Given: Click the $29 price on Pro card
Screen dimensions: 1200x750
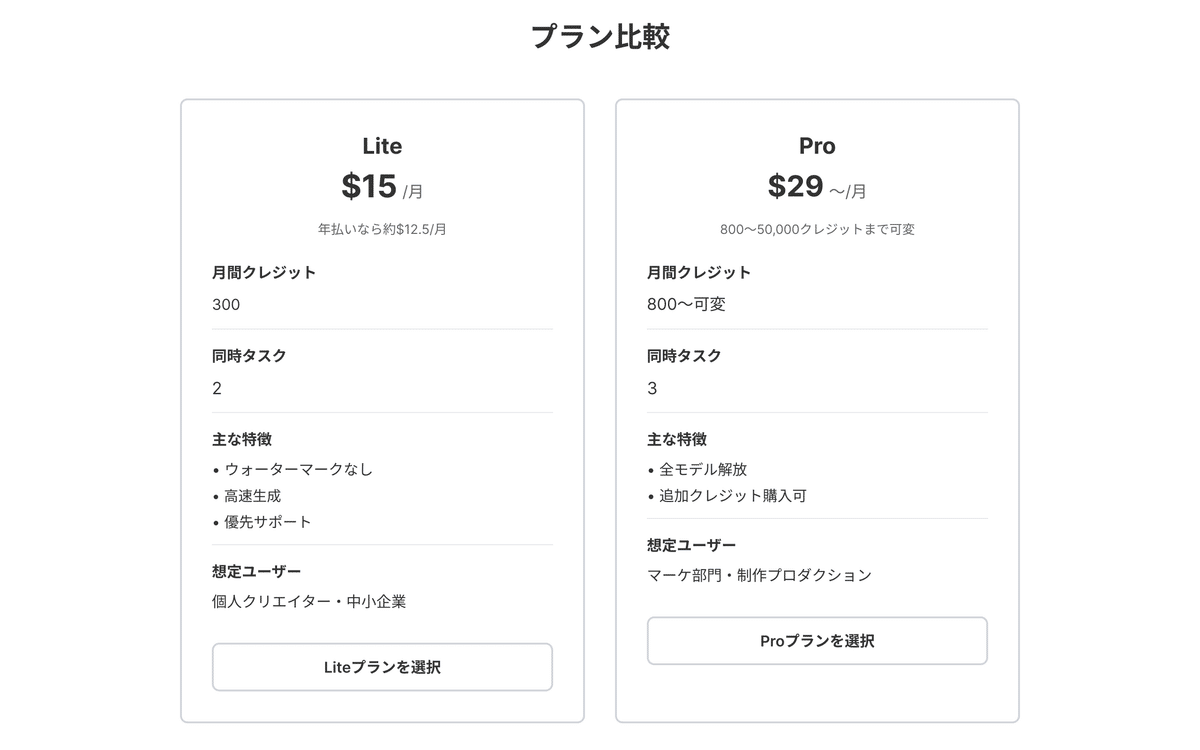Looking at the screenshot, I should point(796,186).
